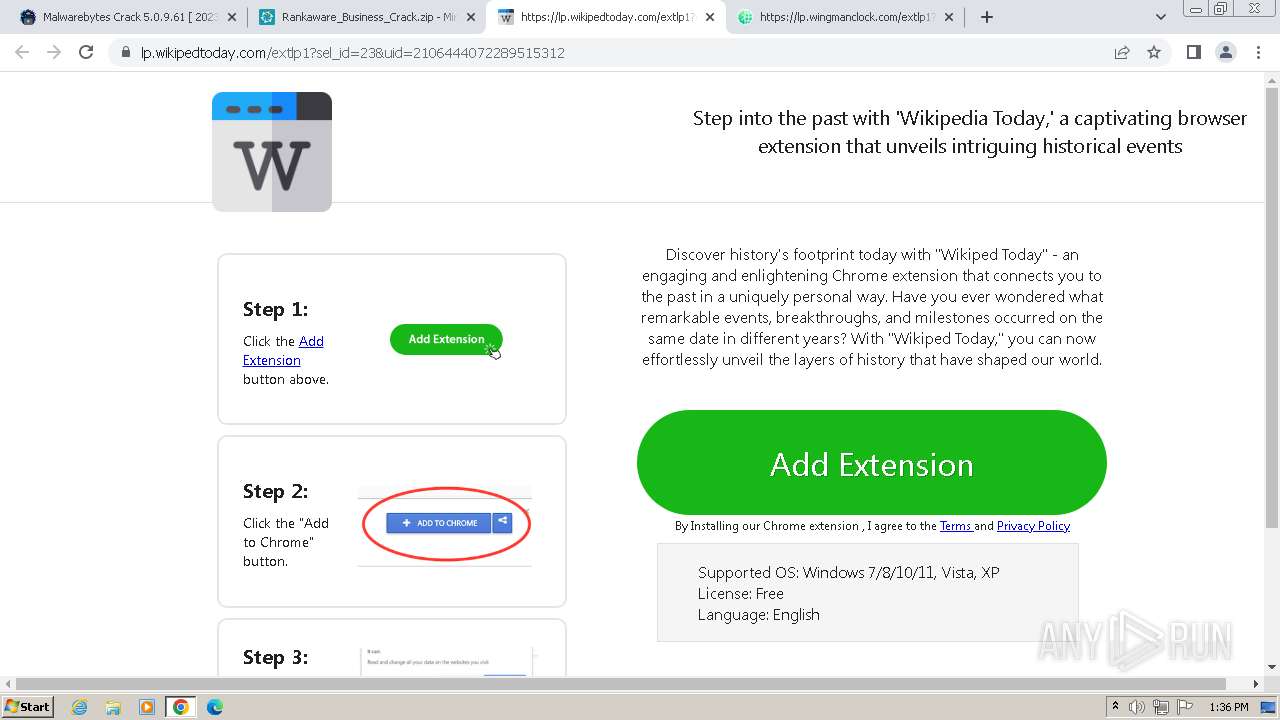
Task: Click the Wikiped Today W logo
Action: [272, 152]
